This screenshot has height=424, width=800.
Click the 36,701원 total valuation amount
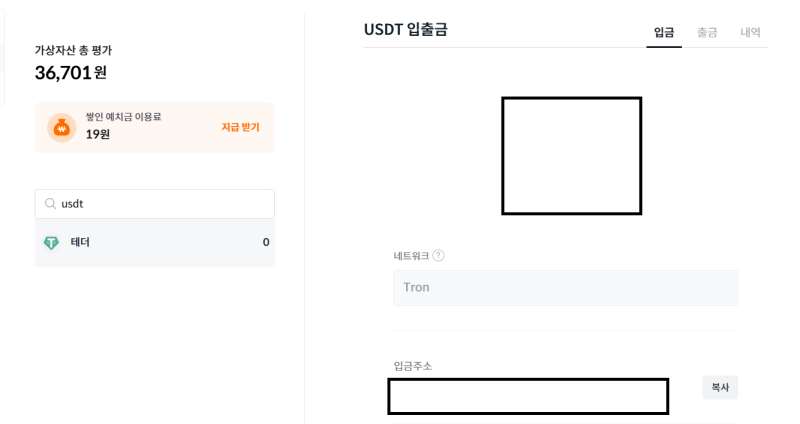(x=71, y=73)
